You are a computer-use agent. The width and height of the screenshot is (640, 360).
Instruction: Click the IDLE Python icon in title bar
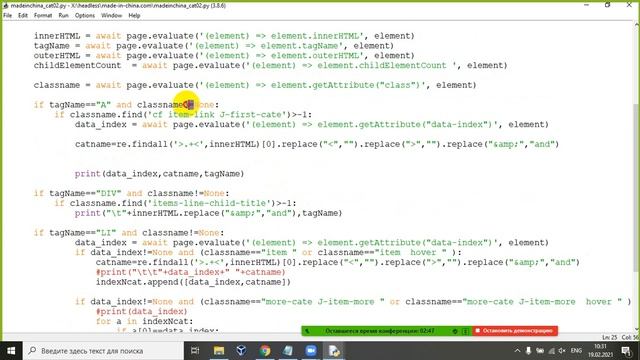pyautogui.click(x=6, y=6)
